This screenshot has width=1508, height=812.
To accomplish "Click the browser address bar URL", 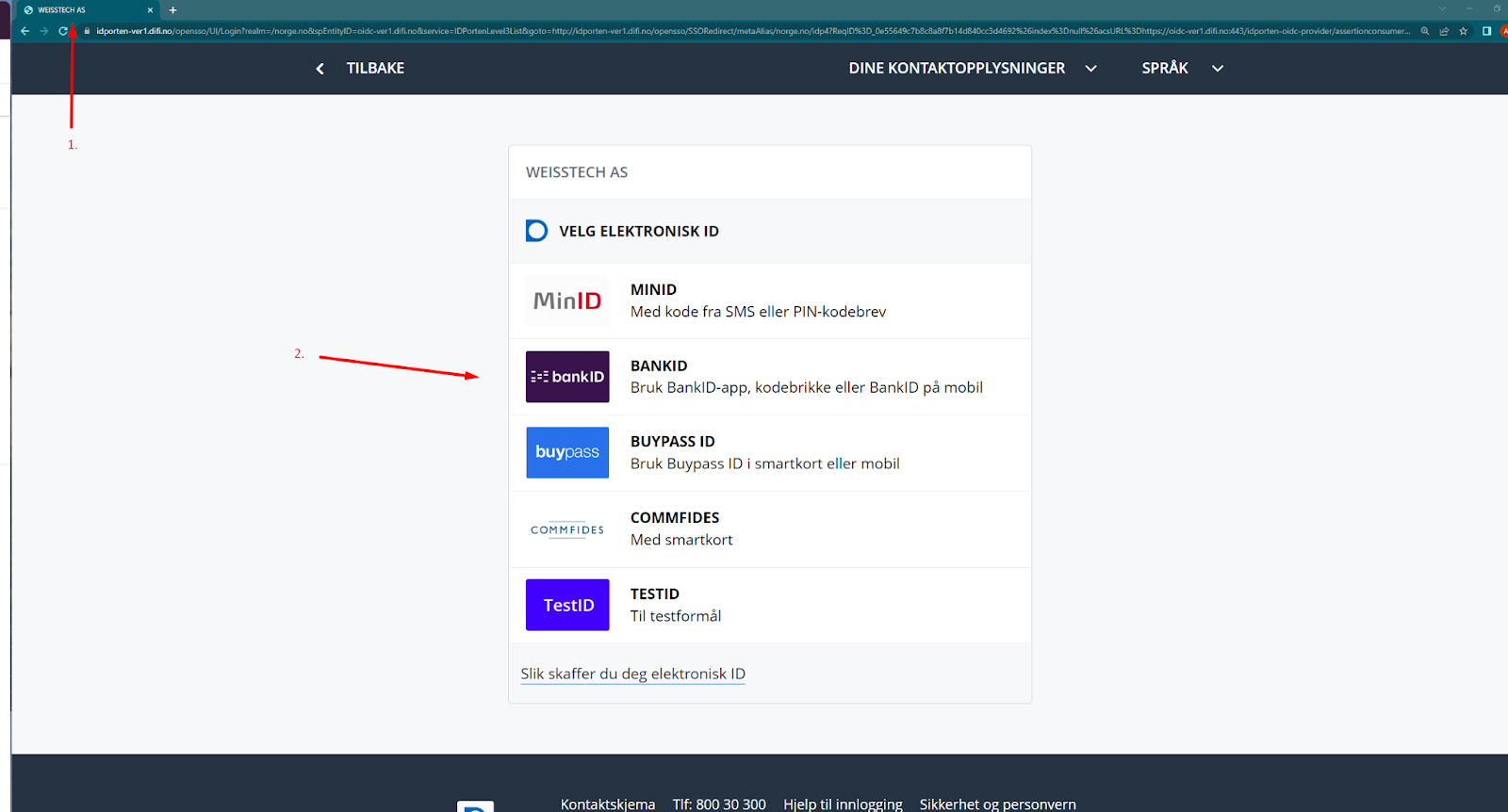I will 752,31.
